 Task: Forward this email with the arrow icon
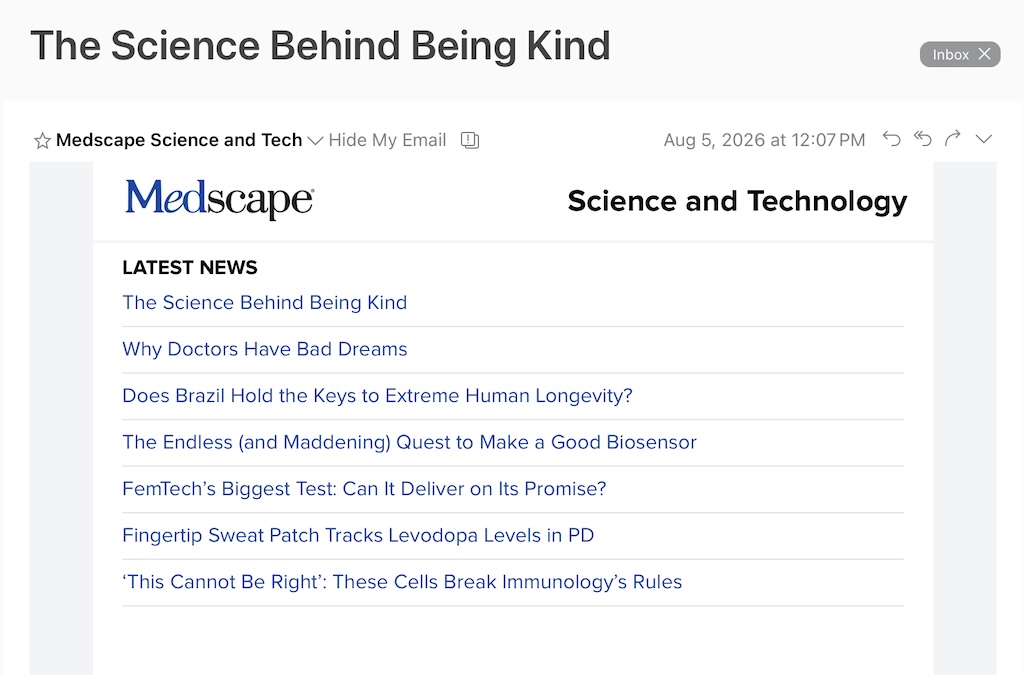(x=953, y=138)
